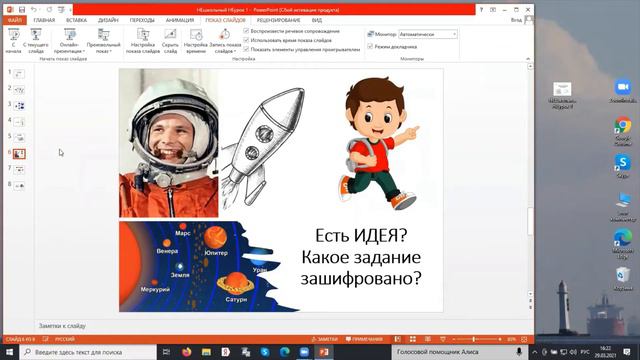Select slide 8 thumbnail
Viewport: 640px width, 360px height.
19,186
